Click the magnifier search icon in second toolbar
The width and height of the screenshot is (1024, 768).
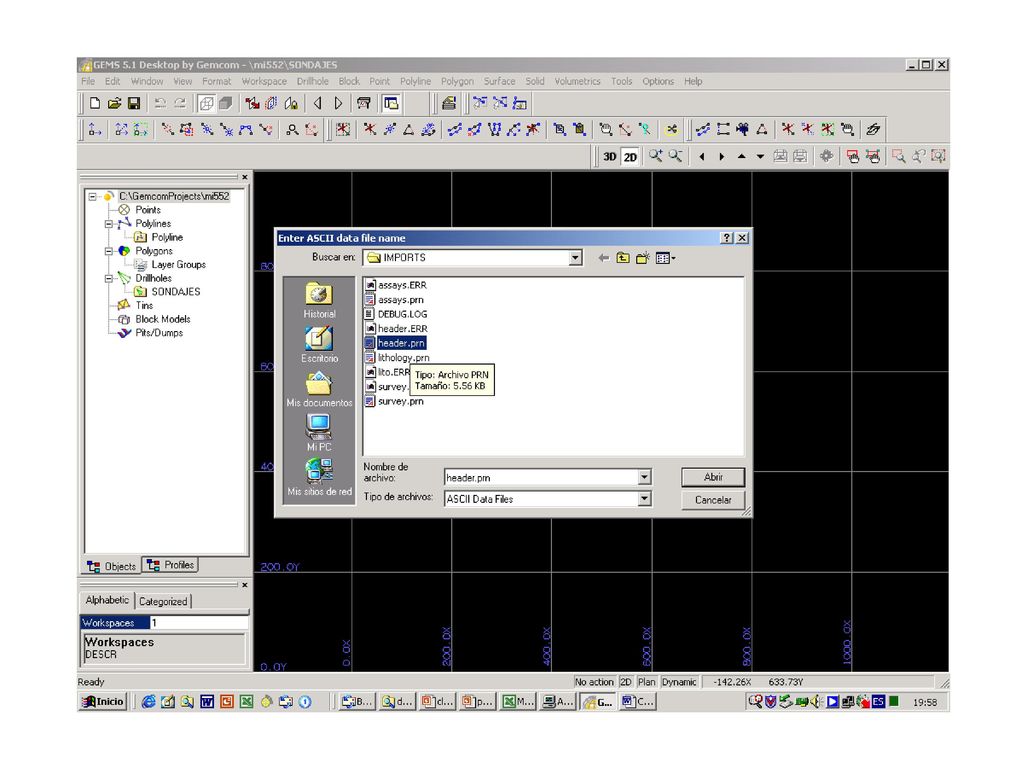tap(292, 129)
